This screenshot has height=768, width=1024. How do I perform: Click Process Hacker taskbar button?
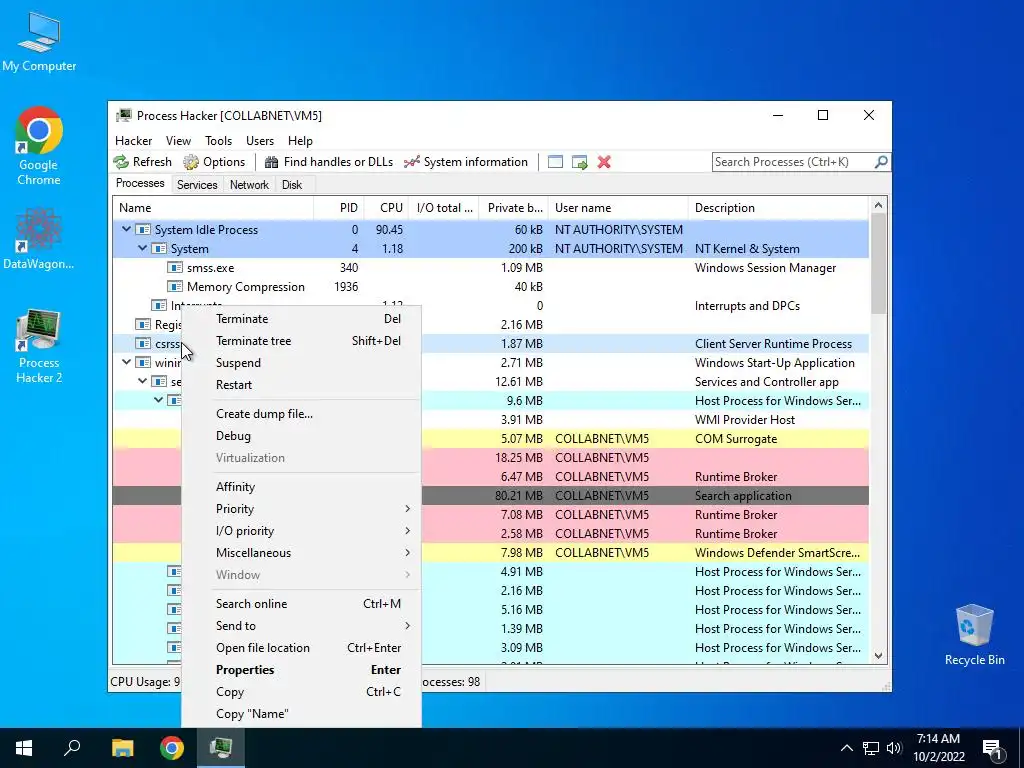coord(221,748)
